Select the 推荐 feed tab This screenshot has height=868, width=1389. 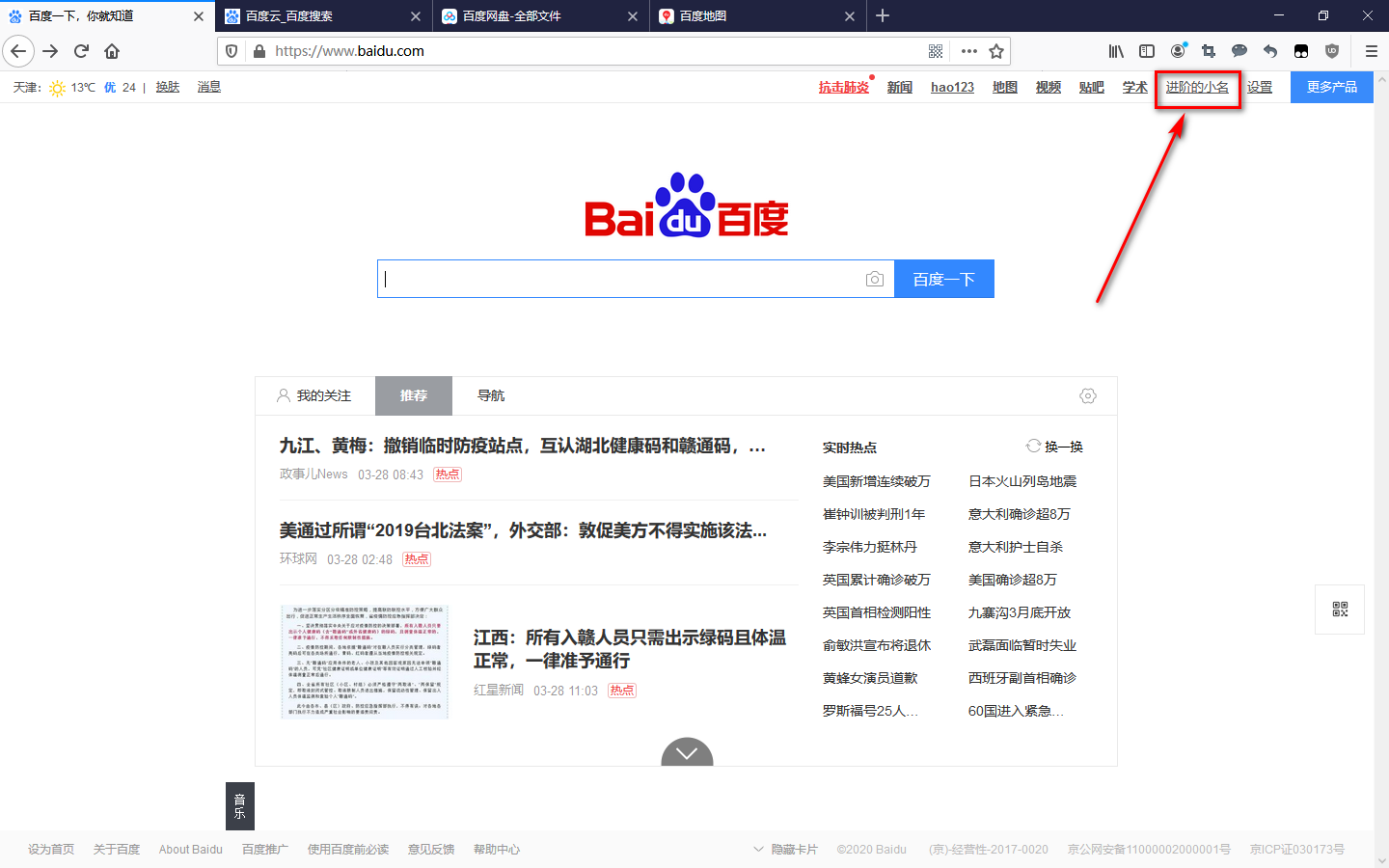coord(414,395)
